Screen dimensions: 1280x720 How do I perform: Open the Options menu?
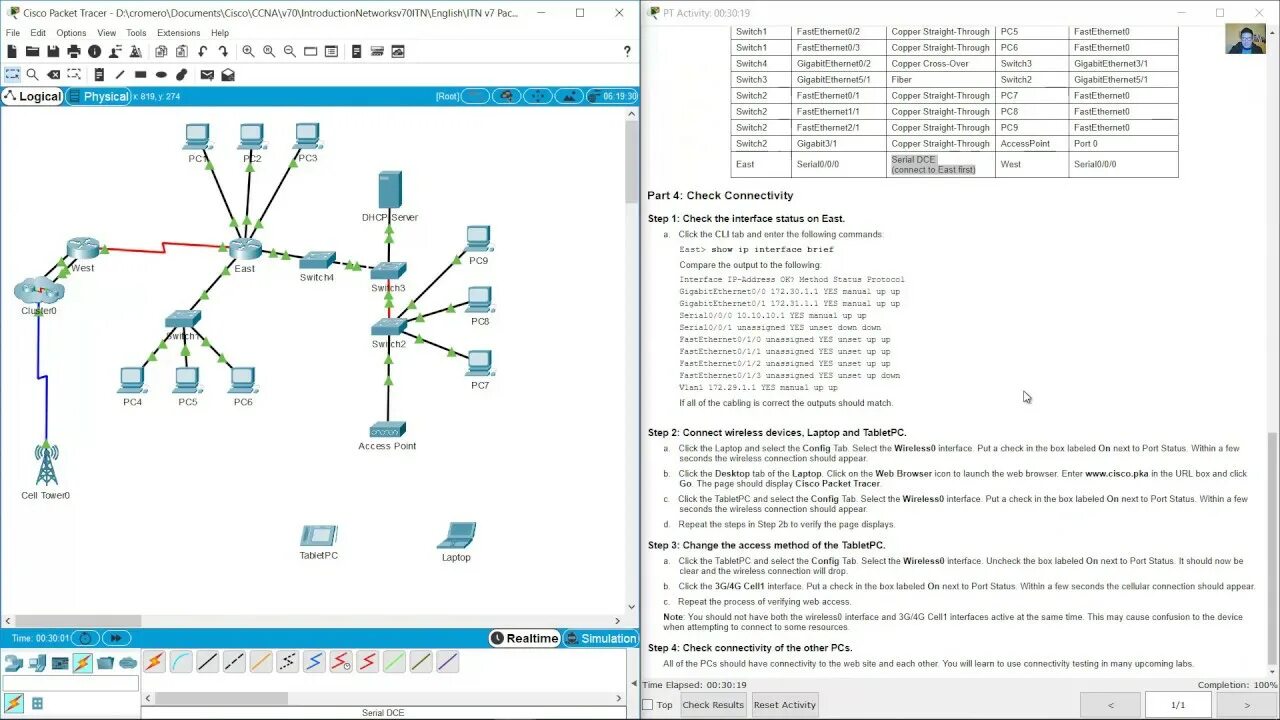click(x=71, y=33)
